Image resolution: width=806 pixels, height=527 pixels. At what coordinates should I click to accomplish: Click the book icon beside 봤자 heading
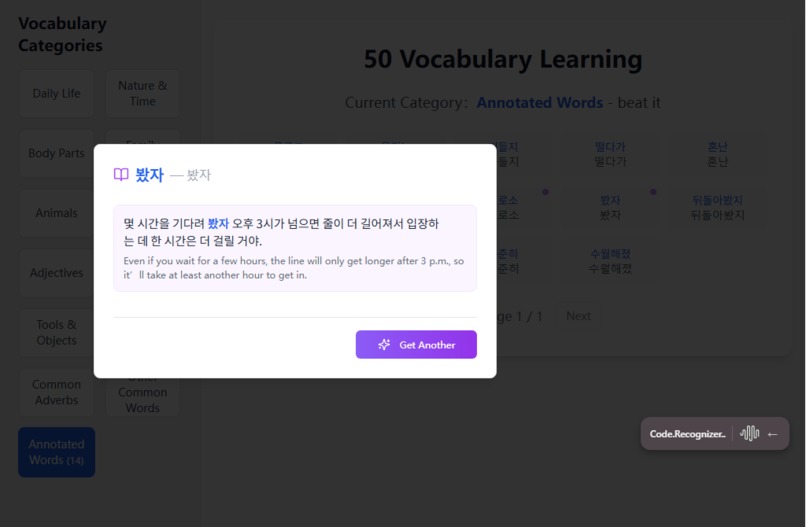click(121, 175)
